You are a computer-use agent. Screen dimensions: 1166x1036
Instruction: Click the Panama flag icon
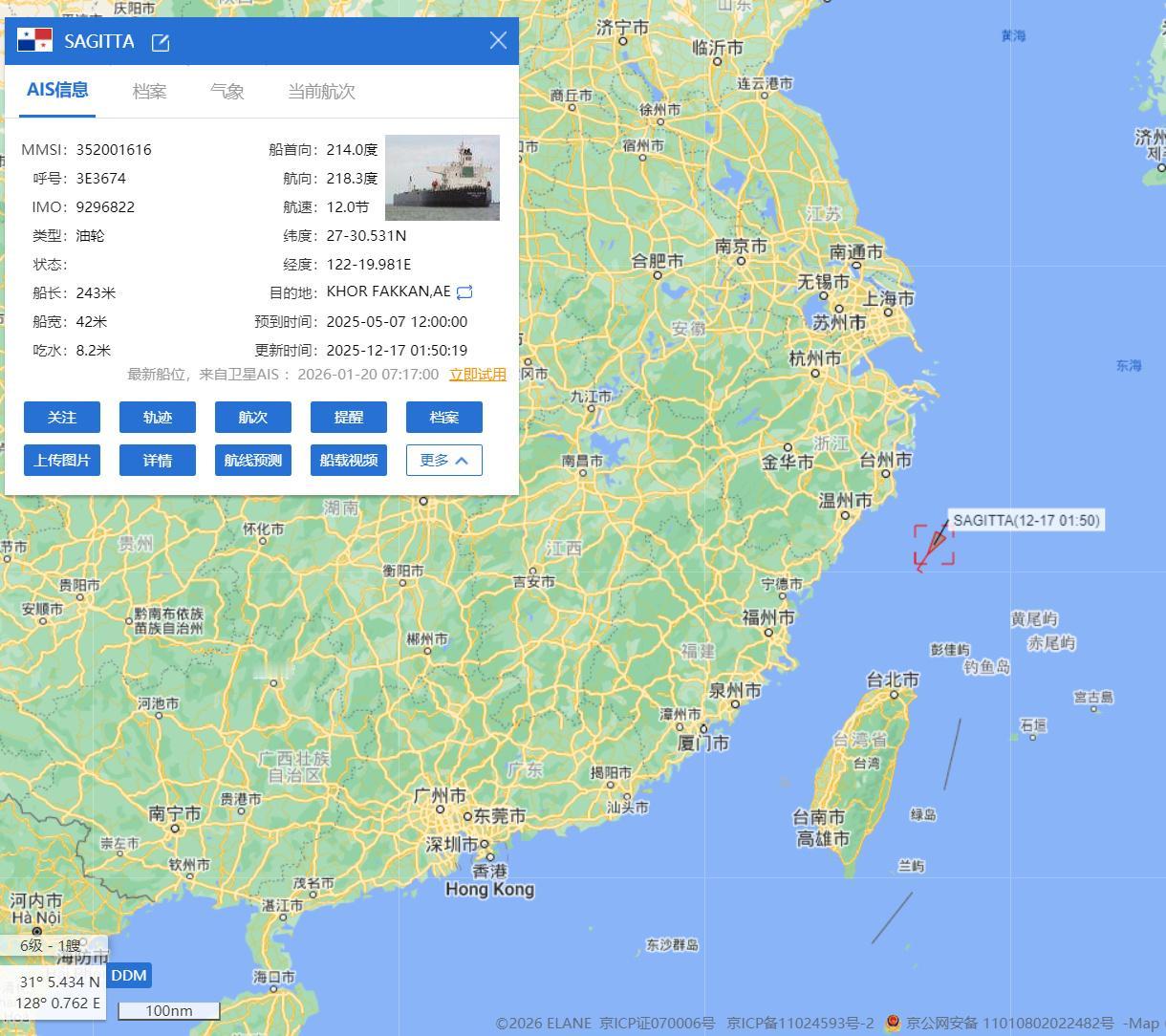pos(34,40)
